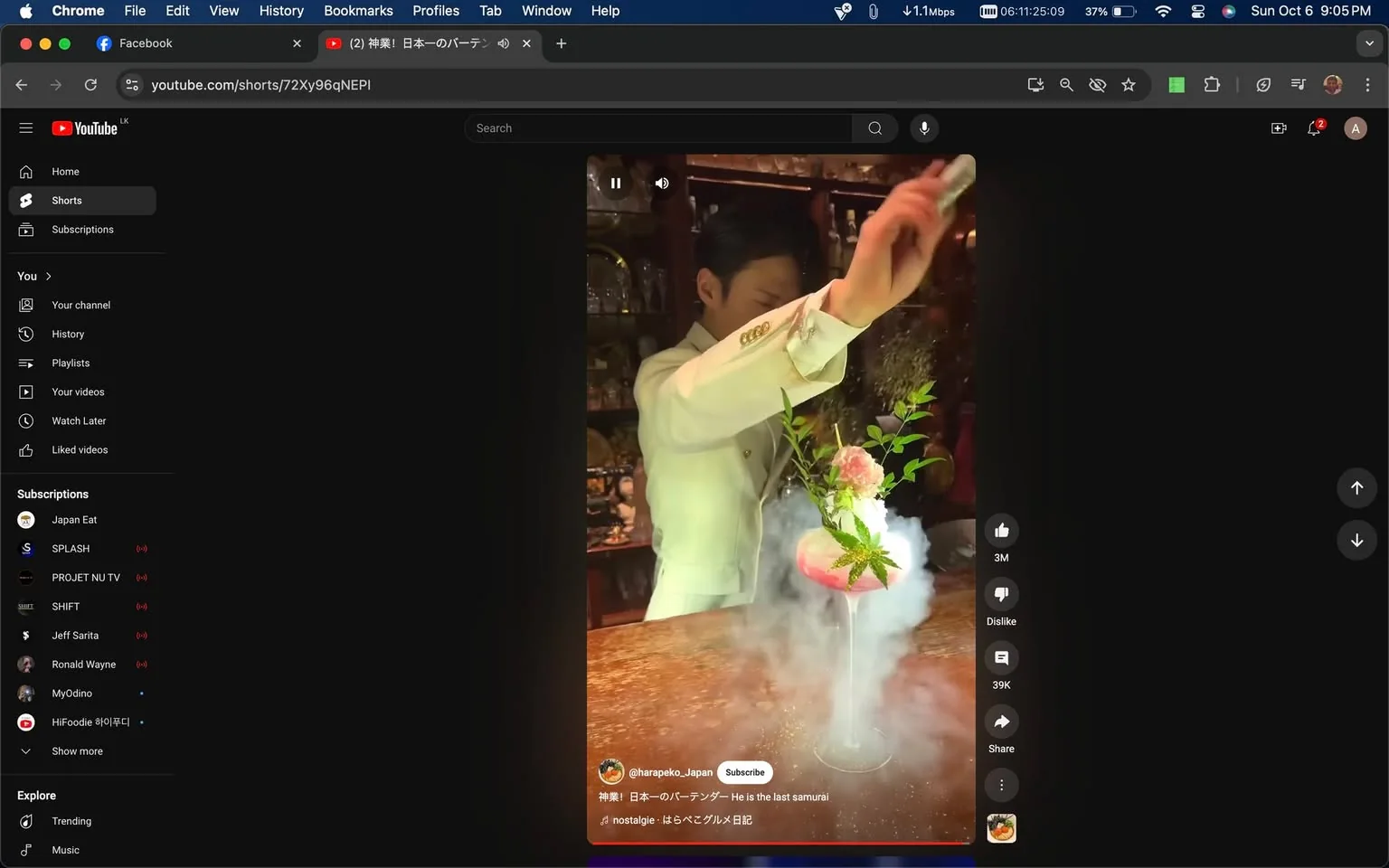Reload the current page
Viewport: 1389px width, 868px height.
click(90, 85)
